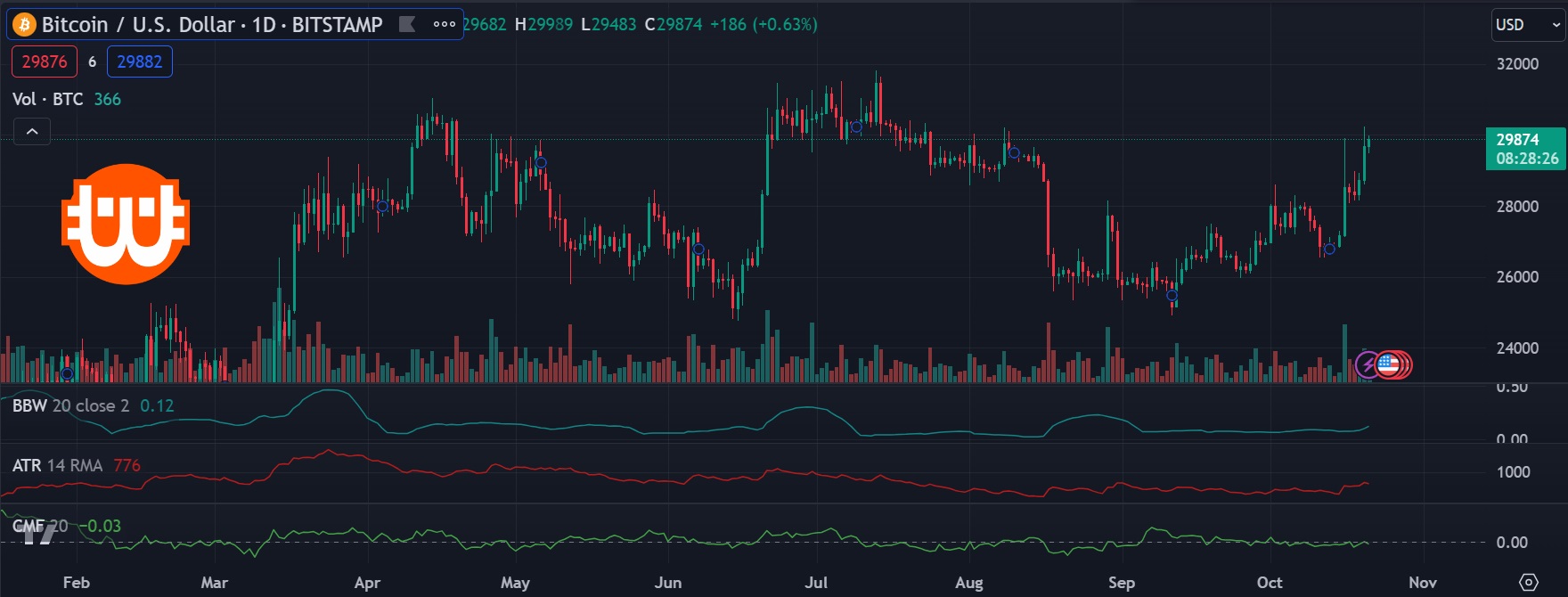1568x597 pixels.
Task: Click the circle marker on the mid-August candles
Action: point(1014,153)
